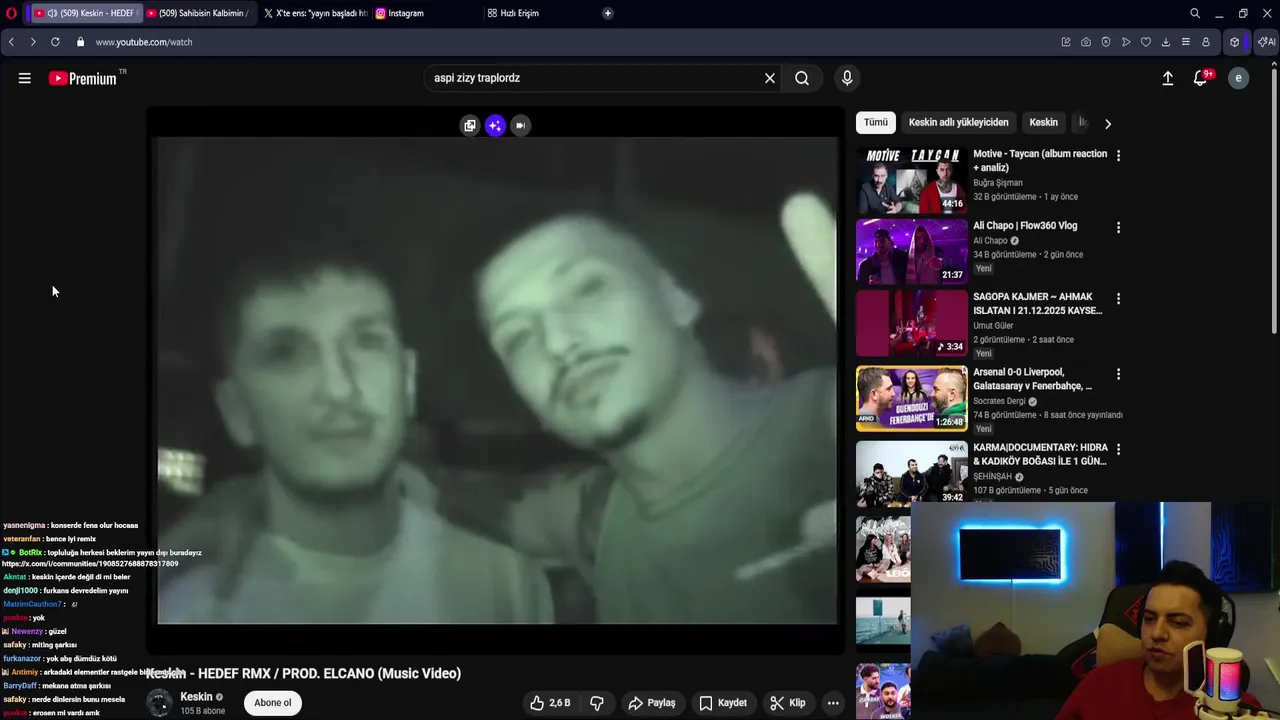Create a clip with Klip button
The height and width of the screenshot is (720, 1280).
[x=788, y=703]
